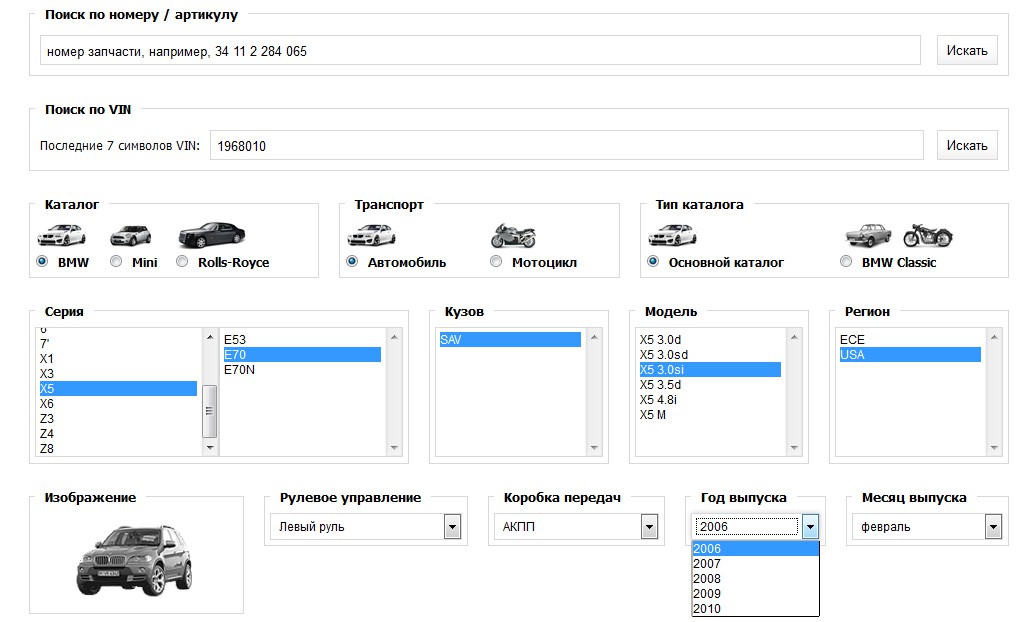1028x622 pixels.
Task: Click Искать button for part number search
Action: pyautogui.click(x=967, y=50)
